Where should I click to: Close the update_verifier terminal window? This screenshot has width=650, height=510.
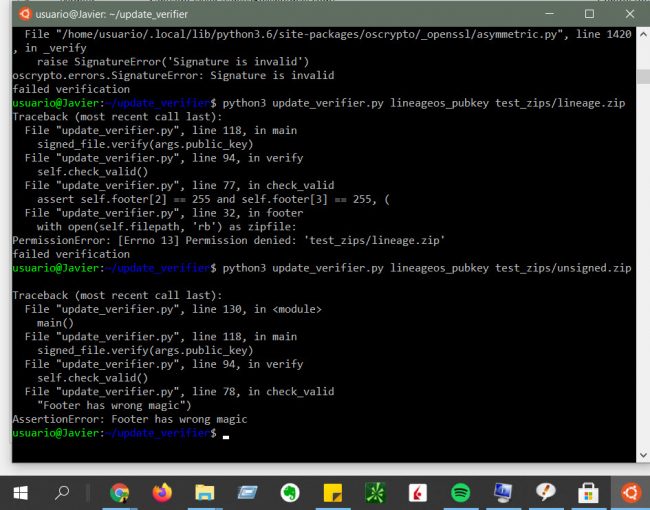(x=630, y=14)
